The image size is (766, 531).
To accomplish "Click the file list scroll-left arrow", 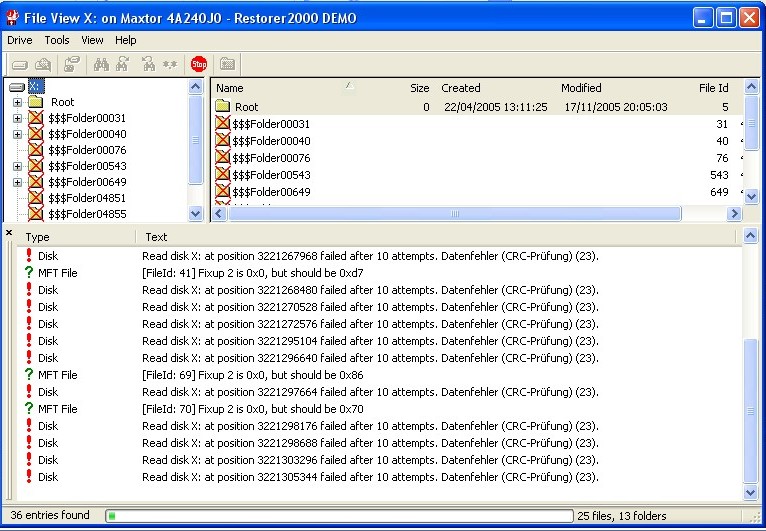I will pos(219,213).
